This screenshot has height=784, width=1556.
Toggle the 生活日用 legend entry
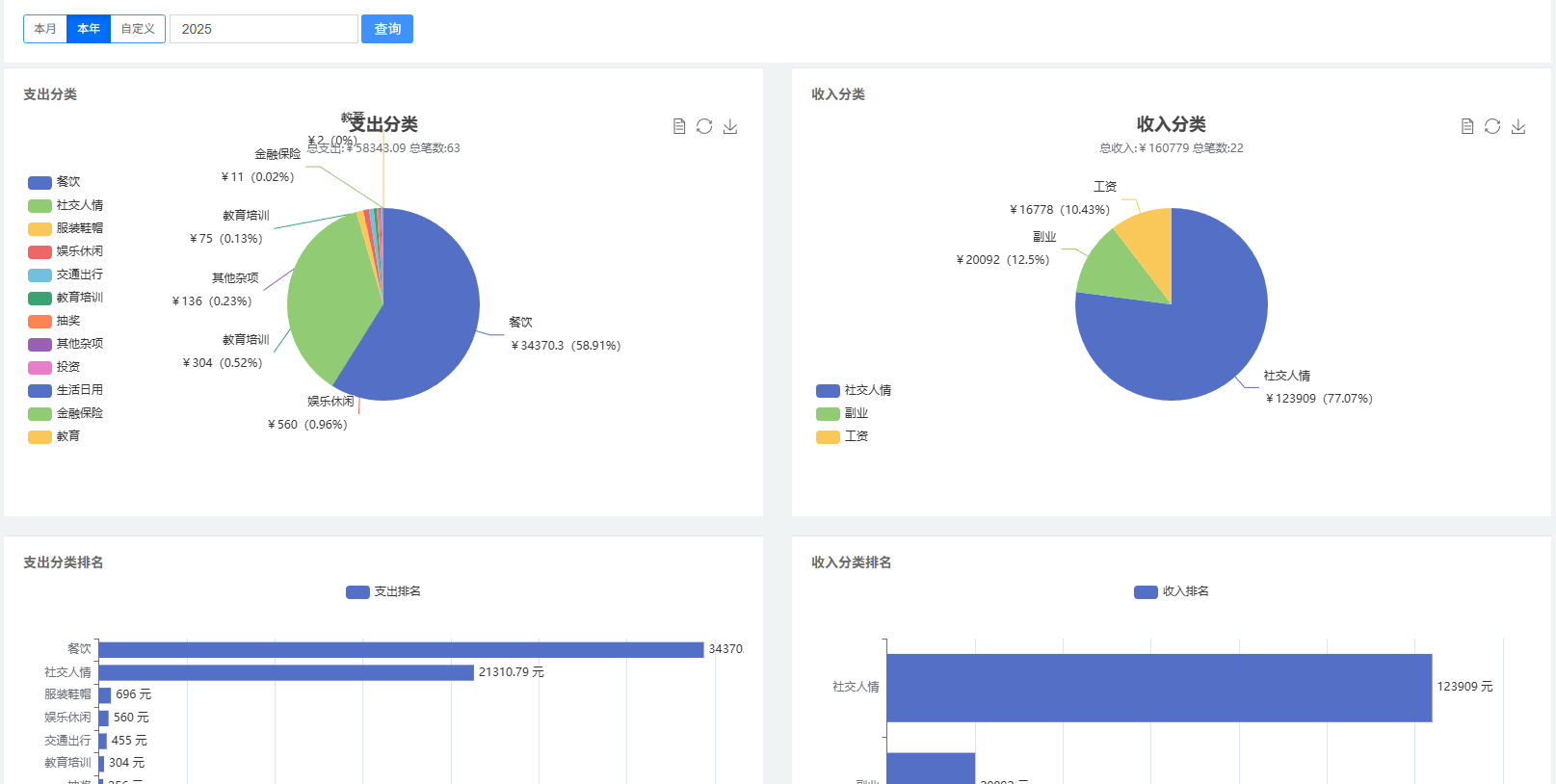[66, 390]
